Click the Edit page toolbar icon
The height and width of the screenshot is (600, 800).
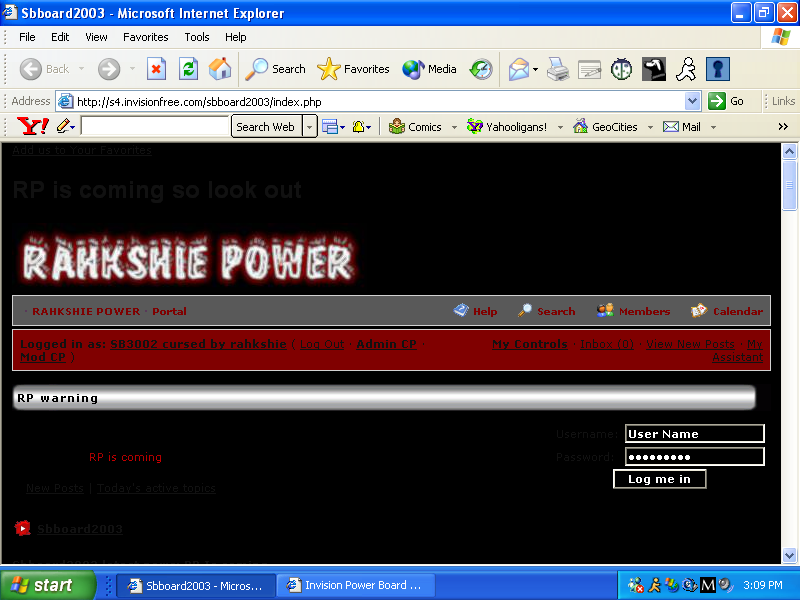589,69
